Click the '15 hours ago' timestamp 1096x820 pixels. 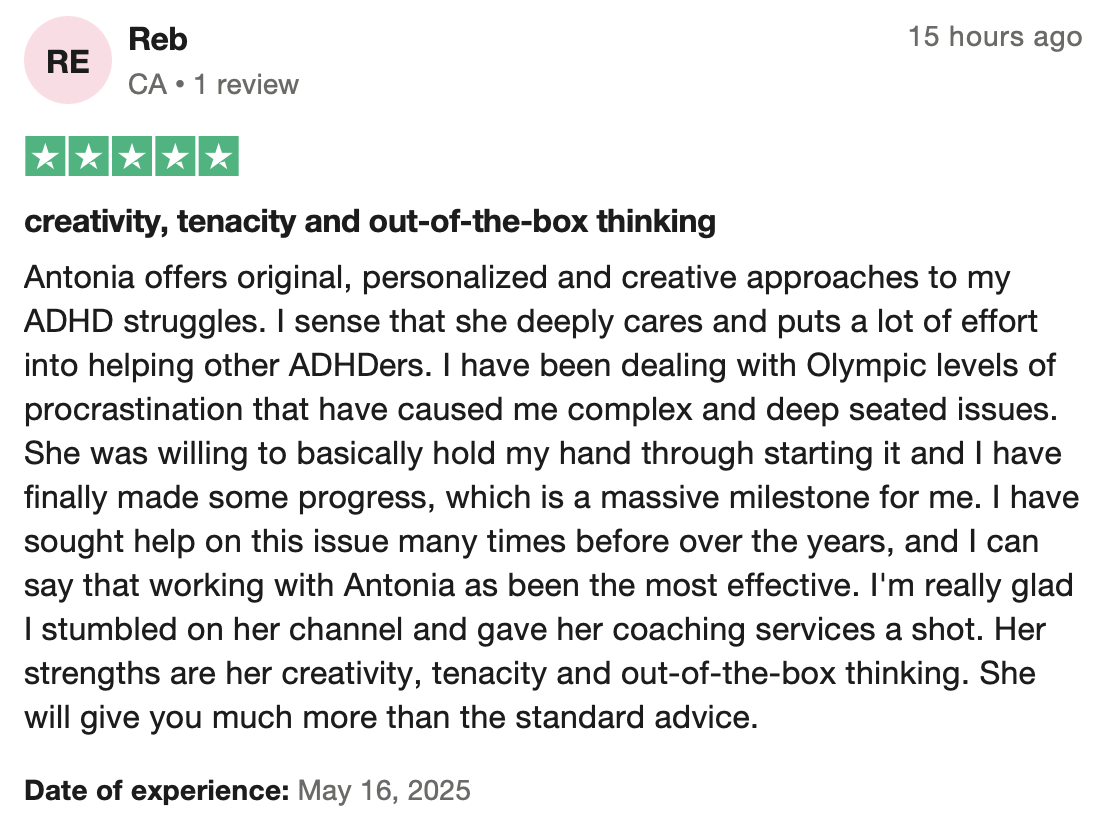click(994, 37)
